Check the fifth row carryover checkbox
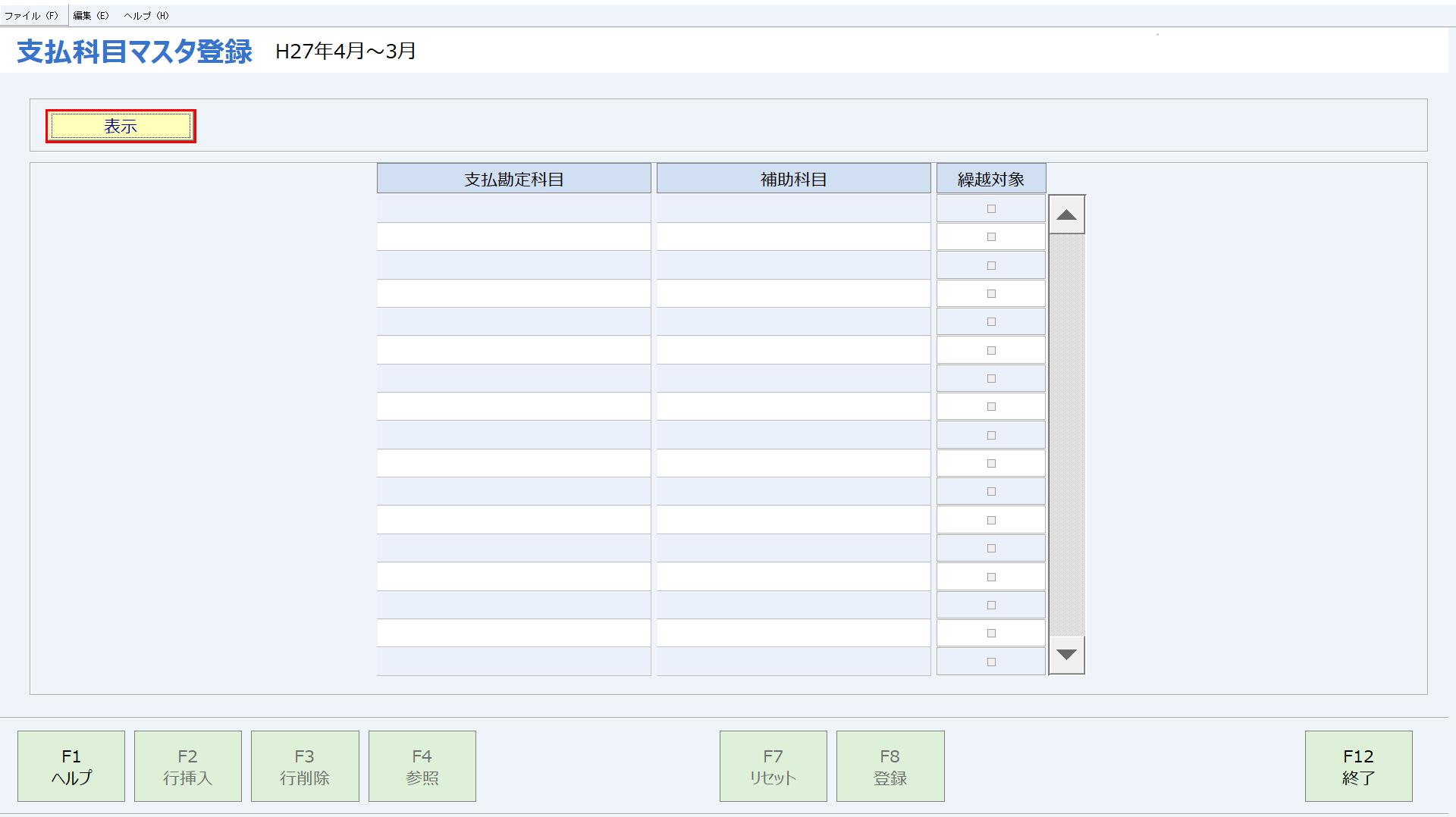The width and height of the screenshot is (1456, 817). click(x=990, y=321)
